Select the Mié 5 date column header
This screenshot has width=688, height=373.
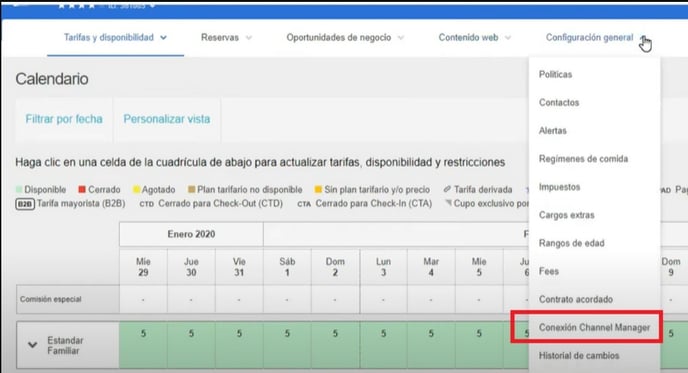(479, 267)
